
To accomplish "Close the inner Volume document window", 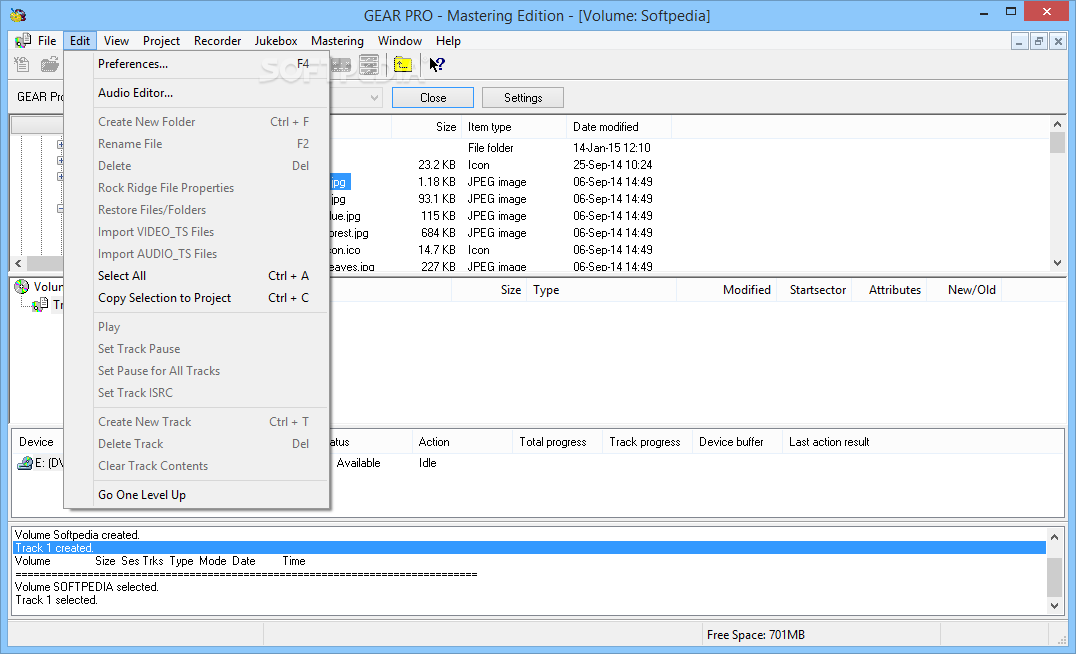I will 1058,42.
